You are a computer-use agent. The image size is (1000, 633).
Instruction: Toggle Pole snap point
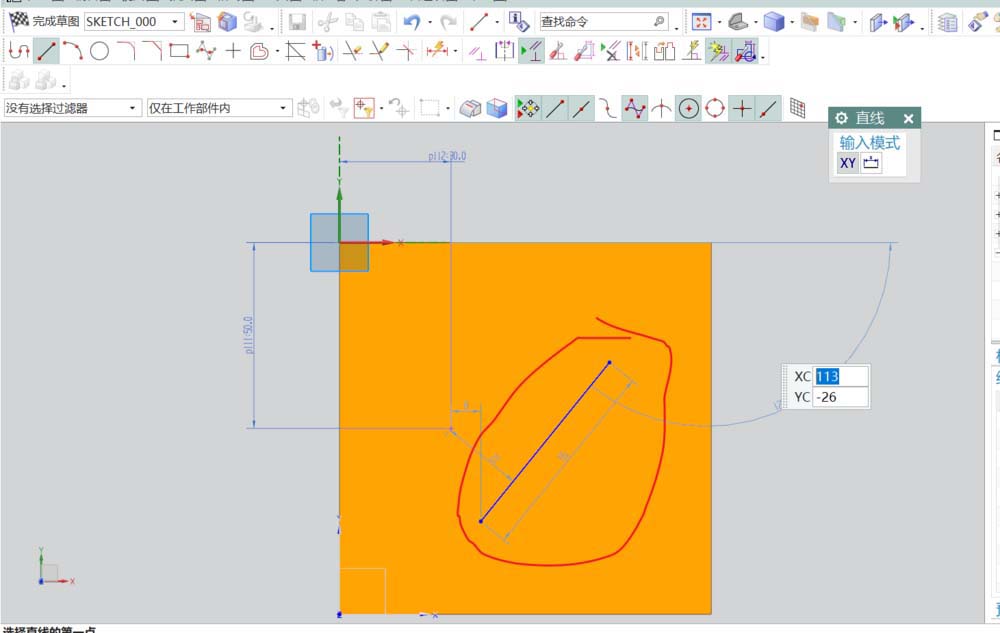click(635, 108)
